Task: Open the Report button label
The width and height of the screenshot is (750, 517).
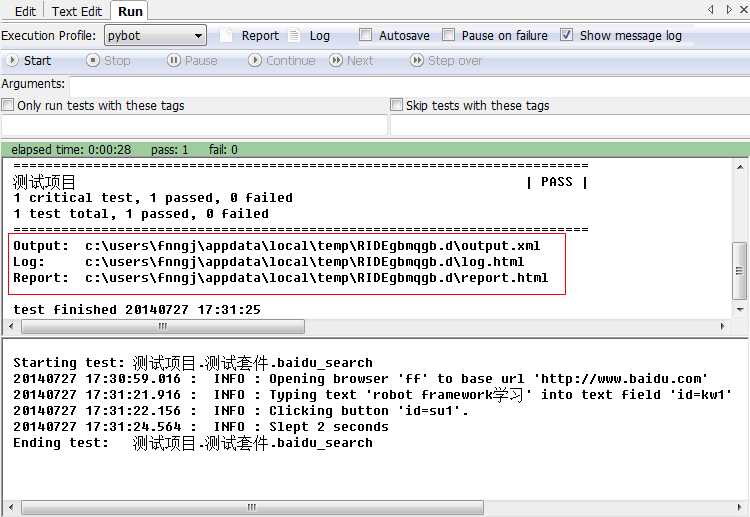Action: click(x=260, y=36)
